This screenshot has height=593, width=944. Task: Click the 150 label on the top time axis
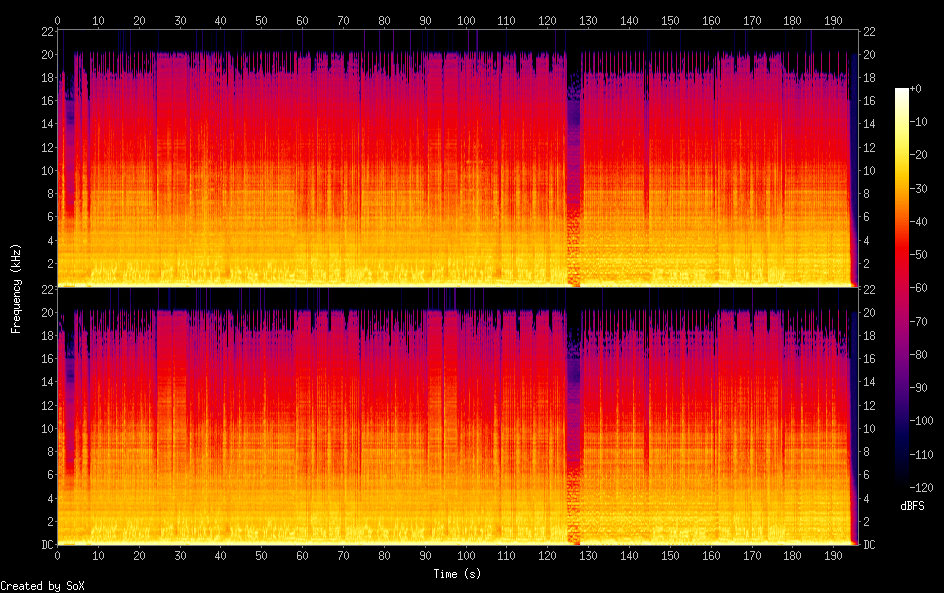[x=670, y=20]
